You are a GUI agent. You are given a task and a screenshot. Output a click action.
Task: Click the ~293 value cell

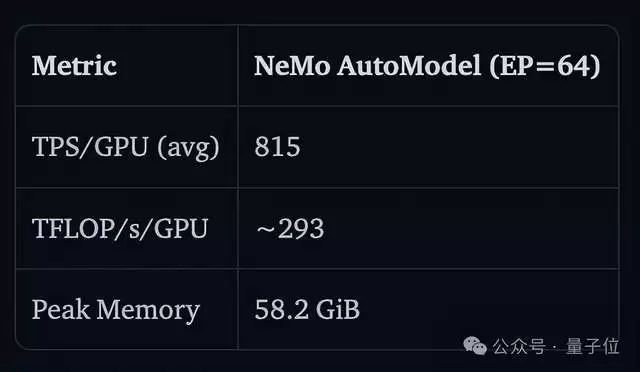pos(290,229)
